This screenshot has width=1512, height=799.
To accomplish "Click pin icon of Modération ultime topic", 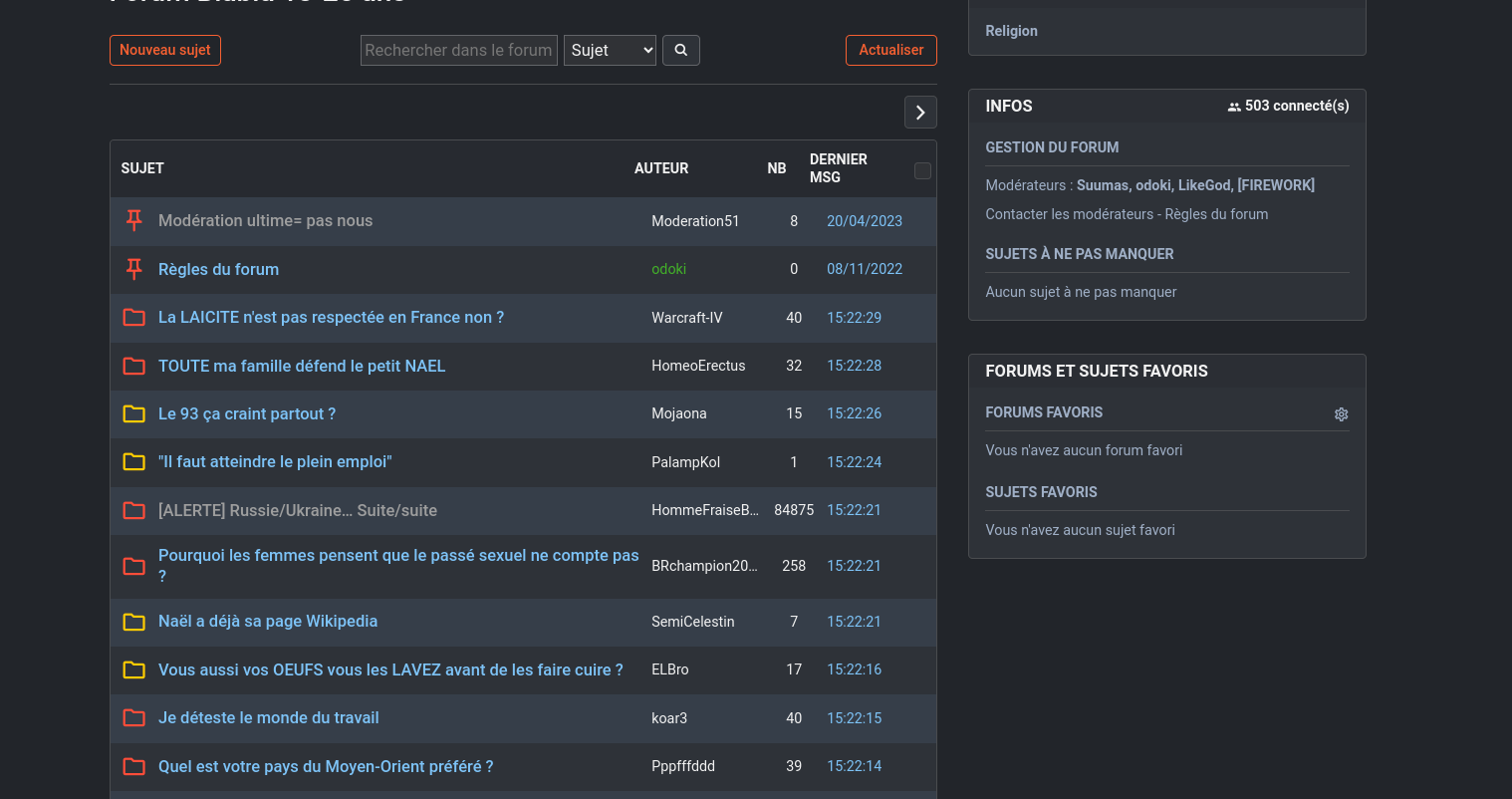I will point(134,220).
